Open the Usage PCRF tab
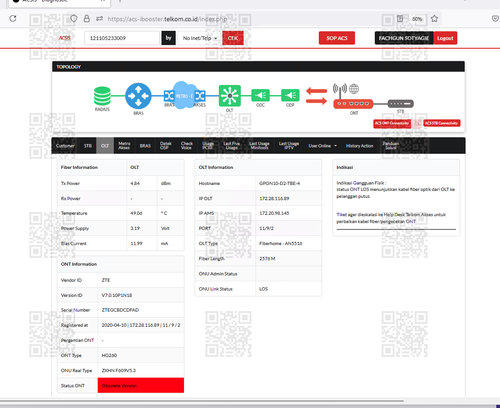Viewport: 500px width, 408px height. coord(208,146)
